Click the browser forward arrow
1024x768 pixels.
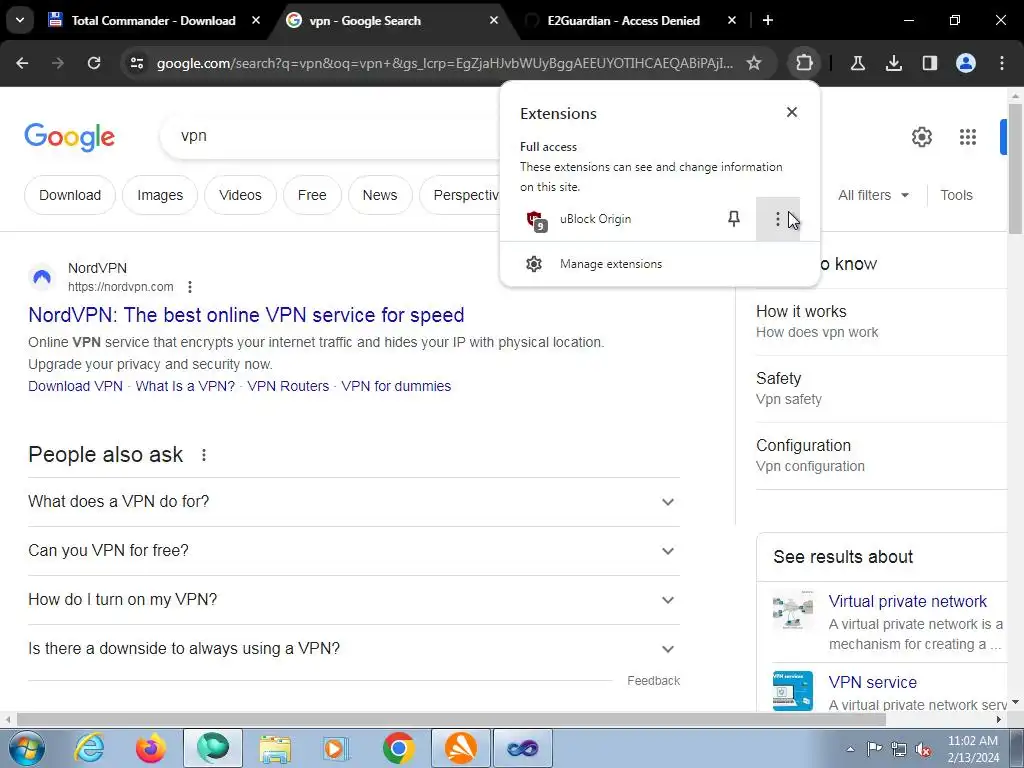[58, 63]
